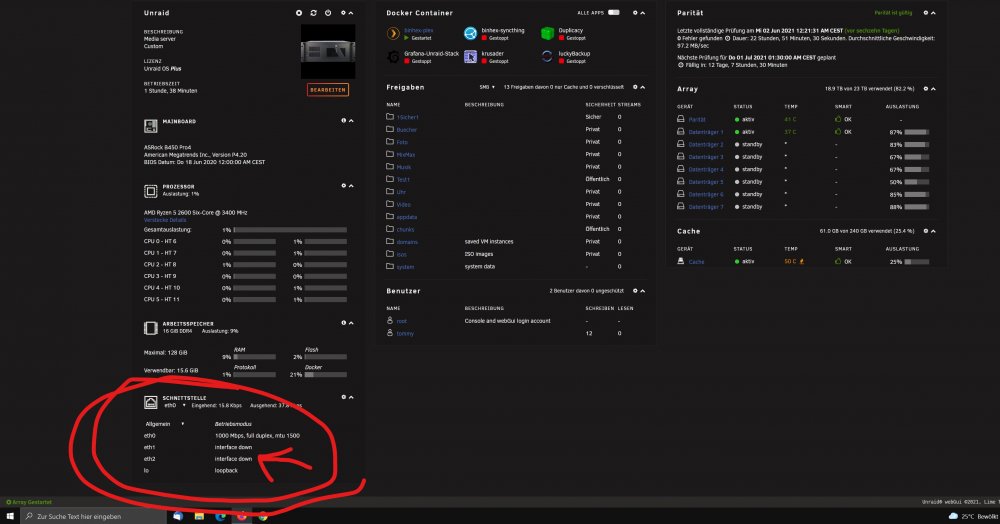Open Benutzer panel settings gear
The width and height of the screenshot is (1000, 524).
635,291
